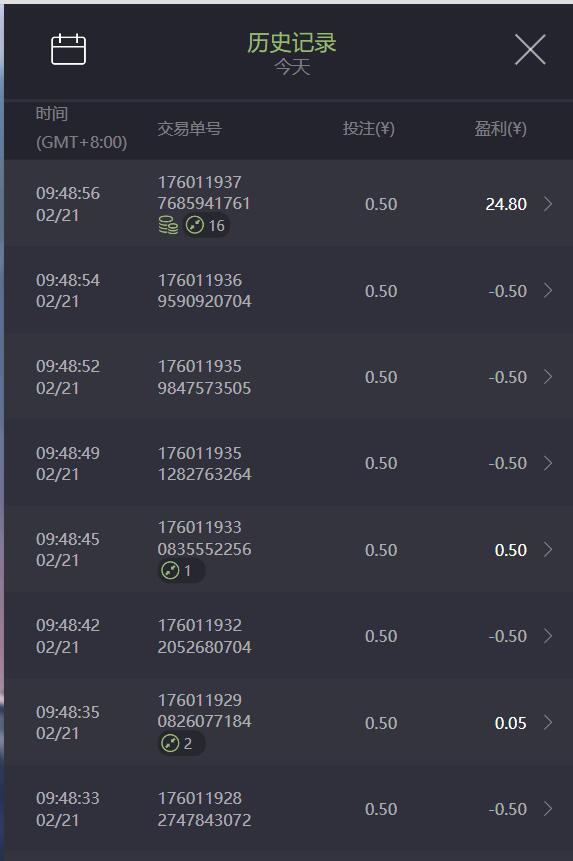Click the 盈利(¥) column header
The height and width of the screenshot is (861, 573).
(x=500, y=129)
